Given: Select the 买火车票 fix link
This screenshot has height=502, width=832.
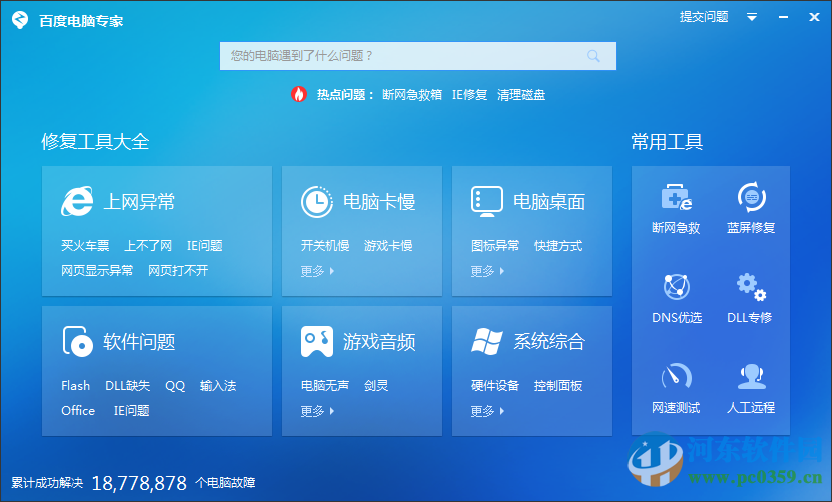Looking at the screenshot, I should 85,246.
